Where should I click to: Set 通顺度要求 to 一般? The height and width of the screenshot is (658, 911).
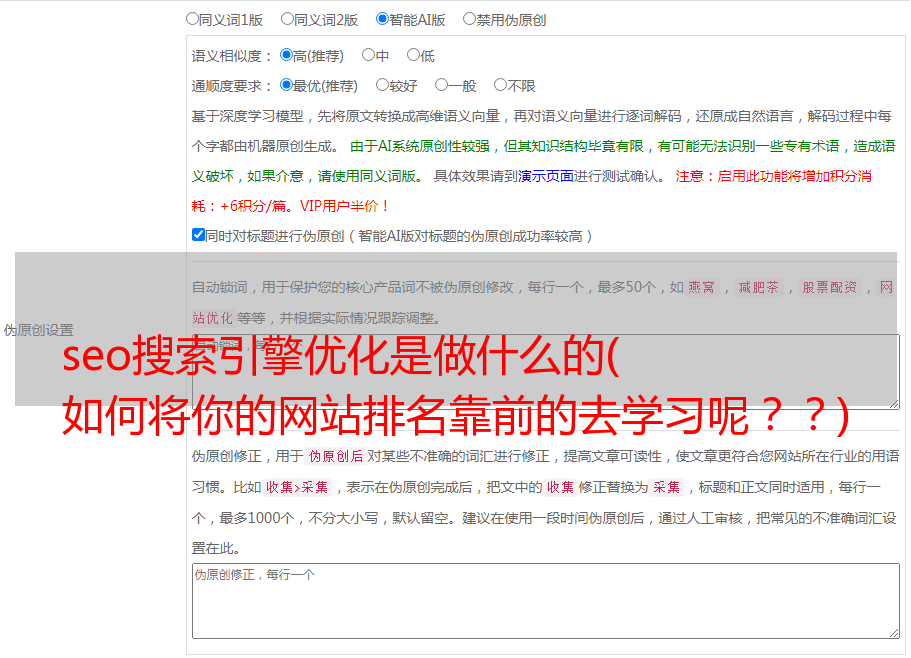pos(442,85)
